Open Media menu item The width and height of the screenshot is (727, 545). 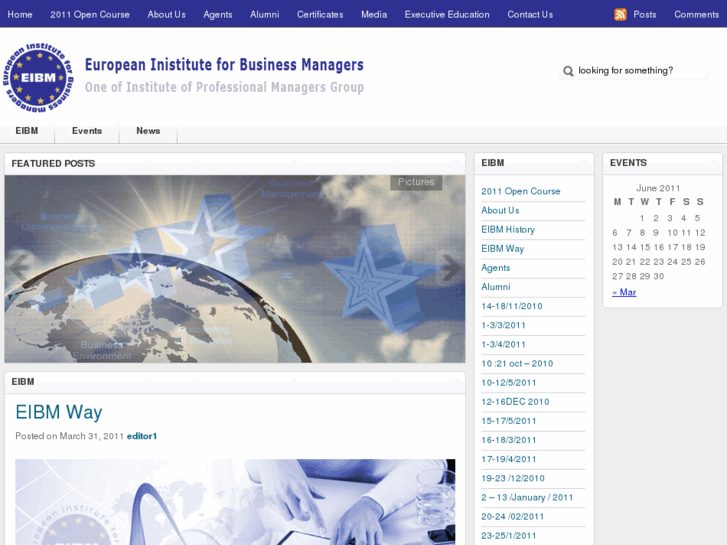374,14
